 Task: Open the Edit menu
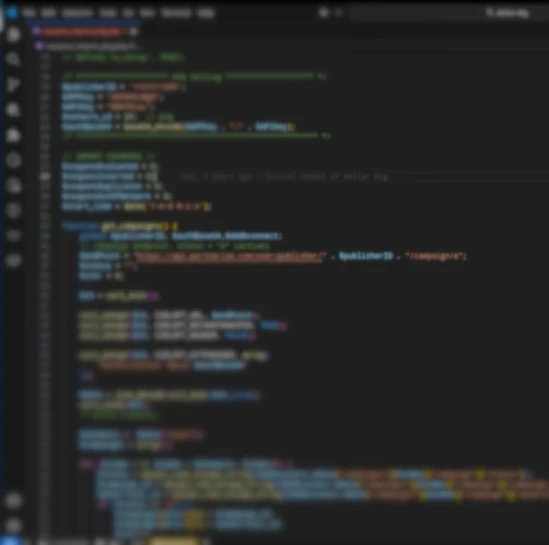click(48, 13)
